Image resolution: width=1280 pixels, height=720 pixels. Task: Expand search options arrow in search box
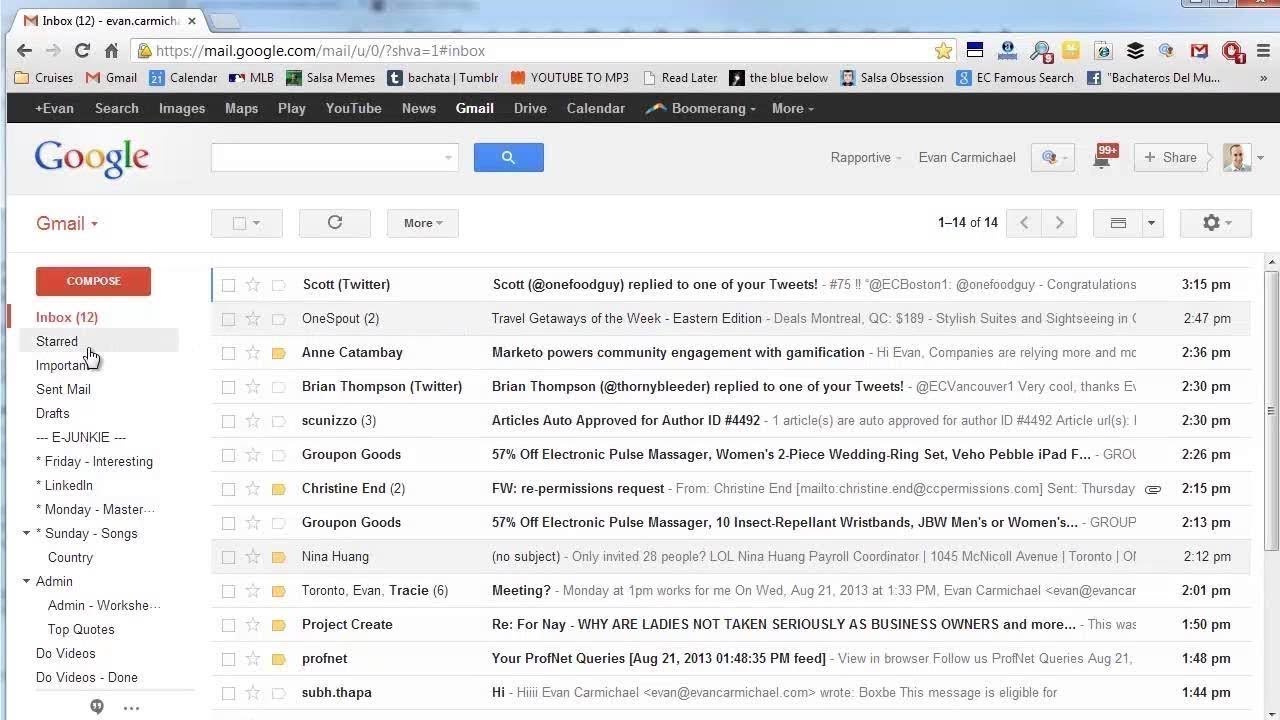[448, 157]
